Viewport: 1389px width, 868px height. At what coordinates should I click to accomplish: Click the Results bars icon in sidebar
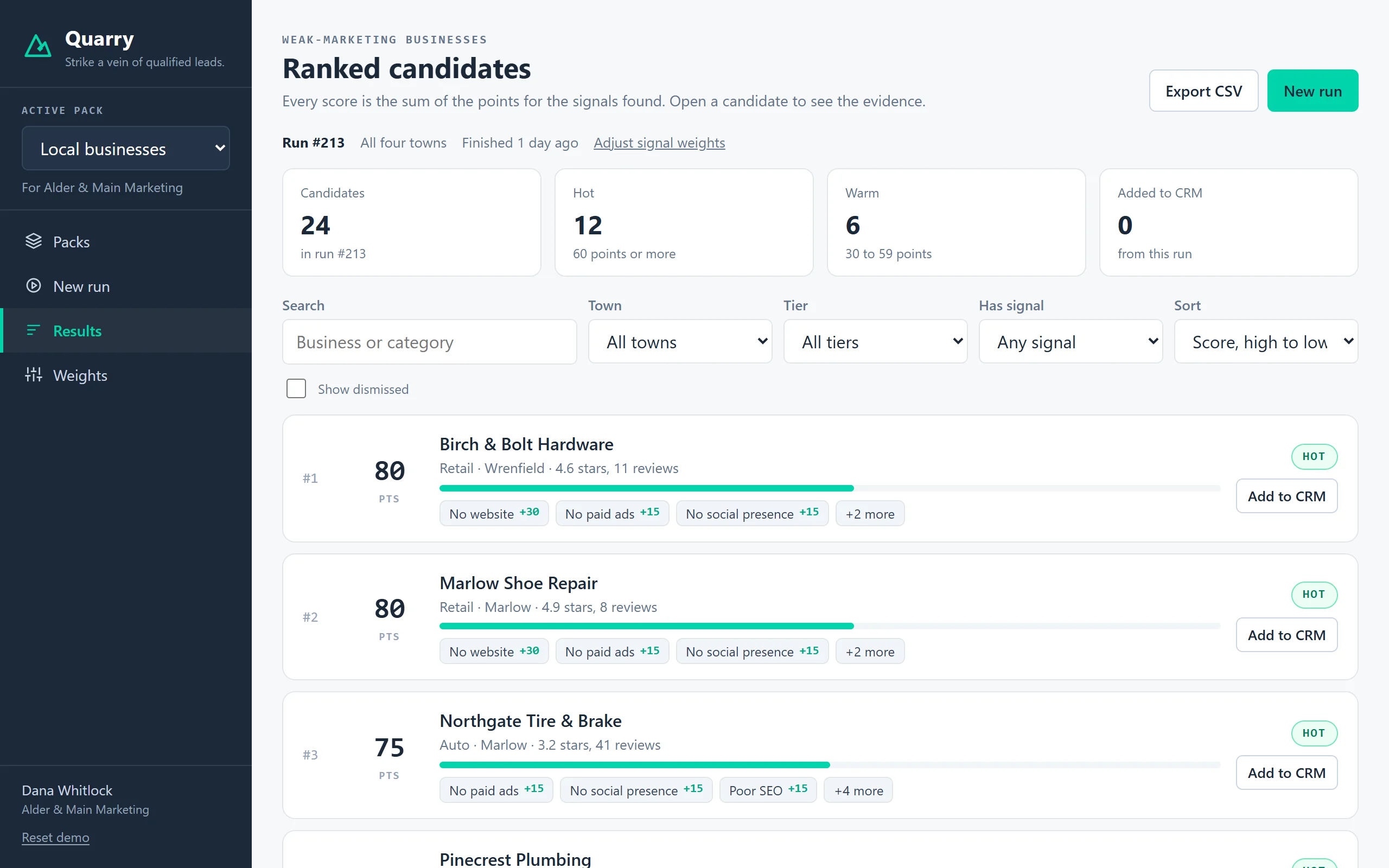click(33, 330)
